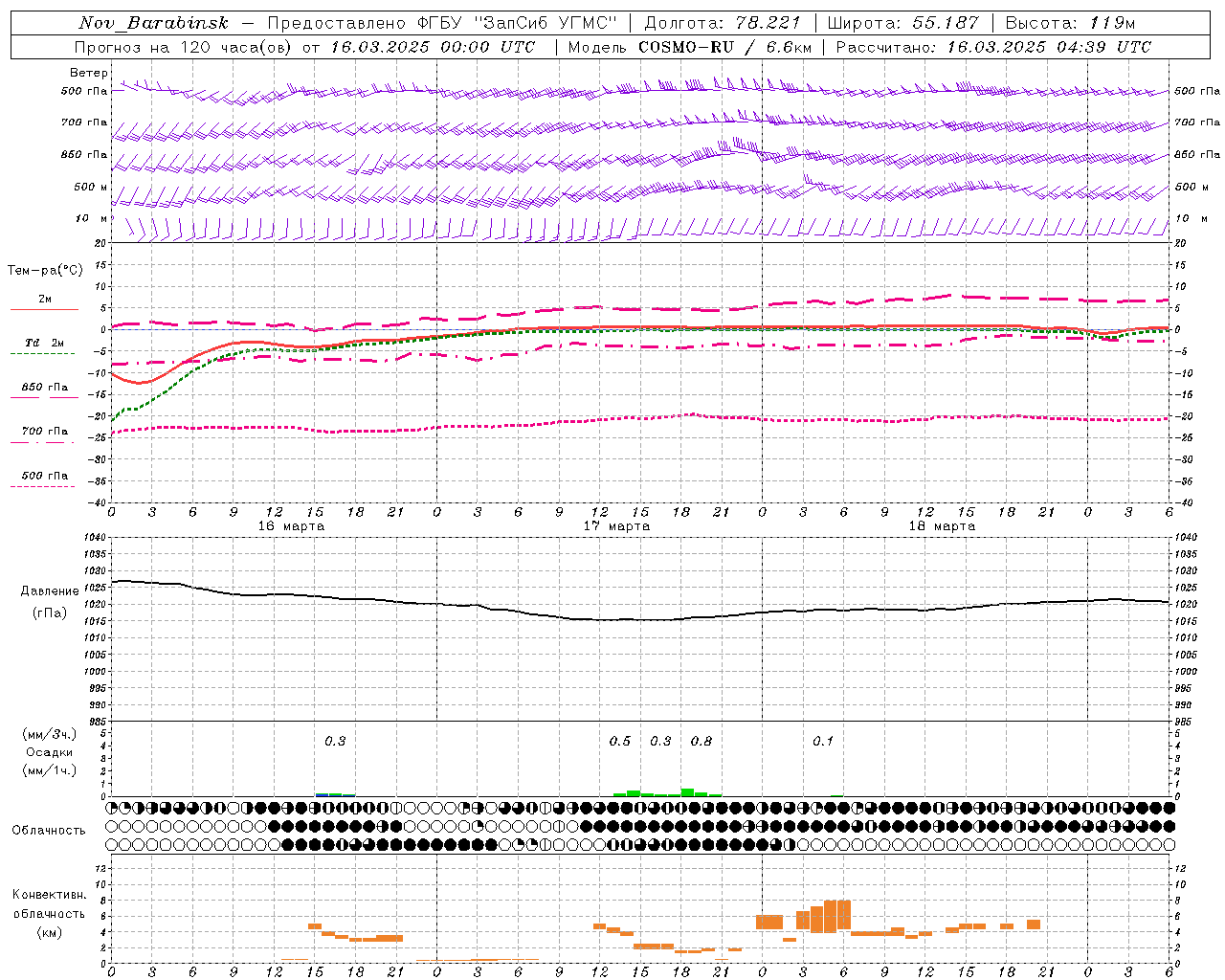1225x980 pixels.
Task: Click the '17 марта' date label
Action: coord(617,526)
